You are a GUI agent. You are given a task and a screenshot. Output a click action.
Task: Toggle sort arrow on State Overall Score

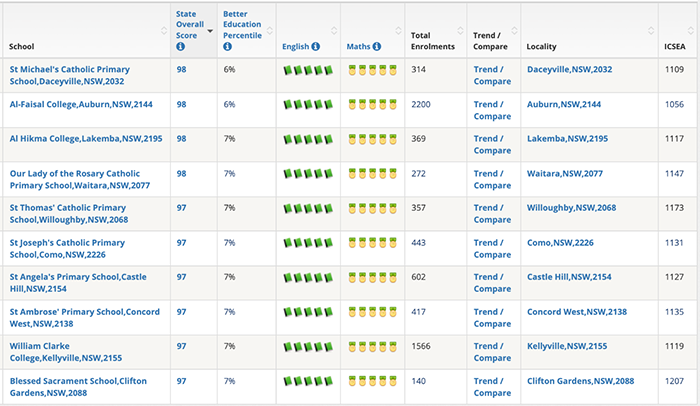[210, 31]
